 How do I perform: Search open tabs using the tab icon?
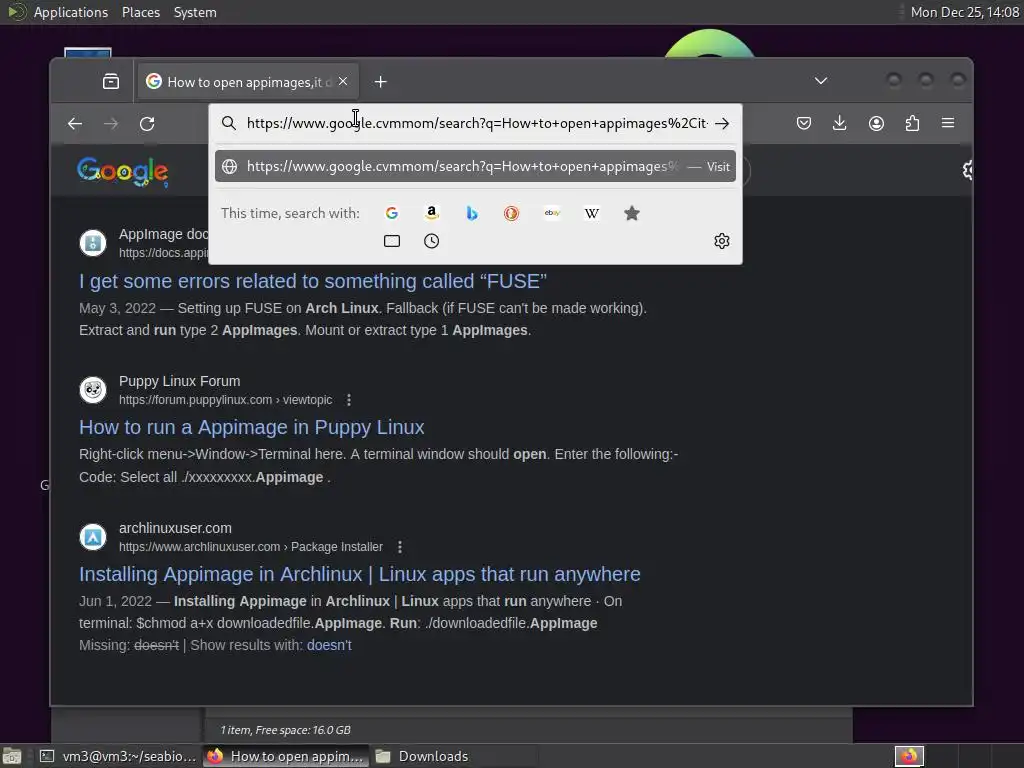tap(392, 241)
